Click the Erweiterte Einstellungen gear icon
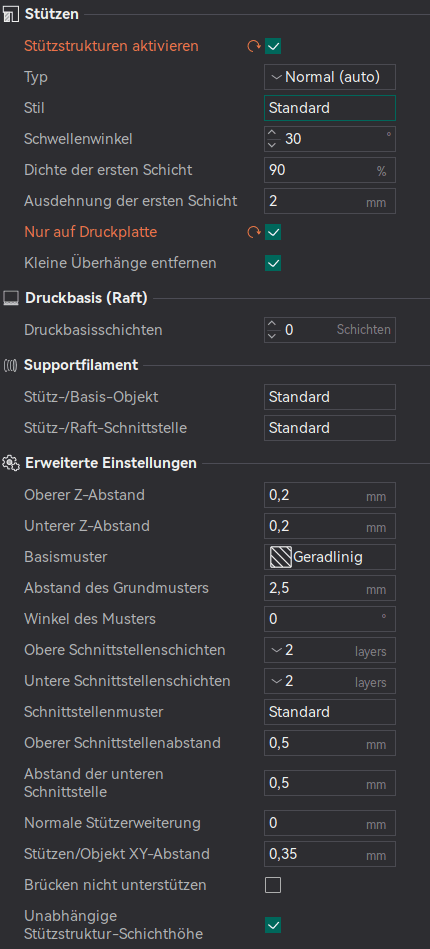 click(10, 463)
